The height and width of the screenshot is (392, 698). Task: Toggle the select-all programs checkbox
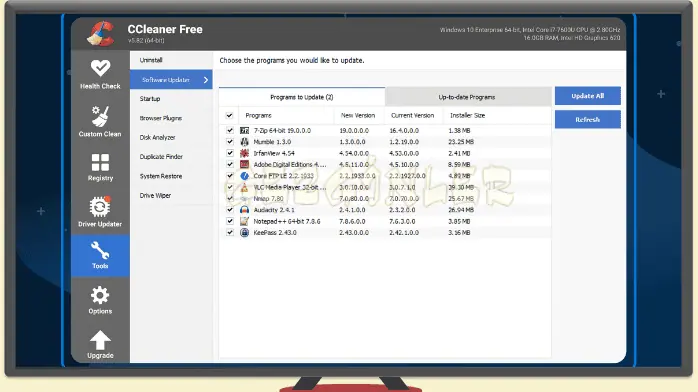229,115
